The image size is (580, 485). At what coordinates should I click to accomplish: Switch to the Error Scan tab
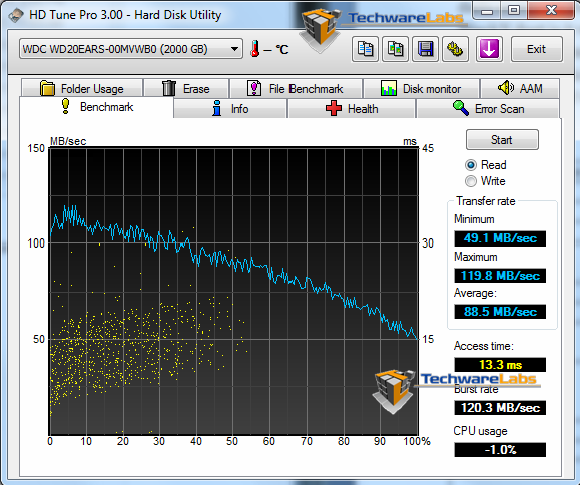(x=488, y=108)
